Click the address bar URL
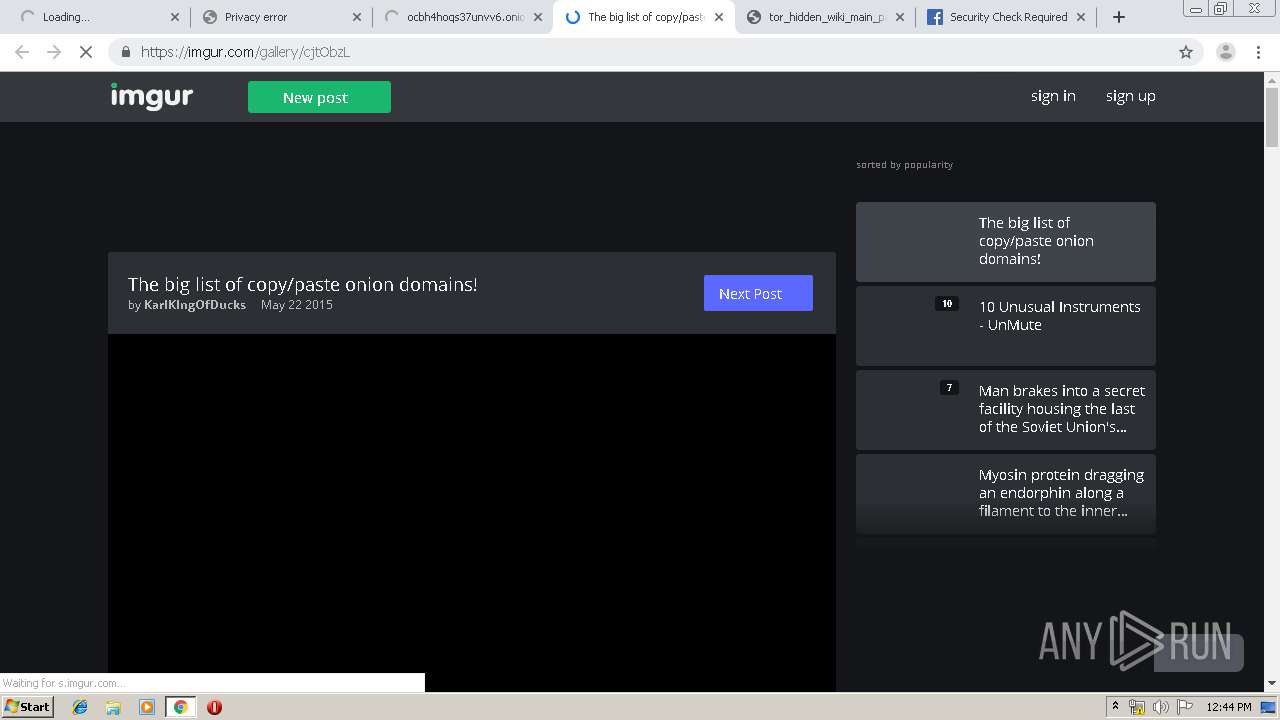The image size is (1280, 720). 245,52
